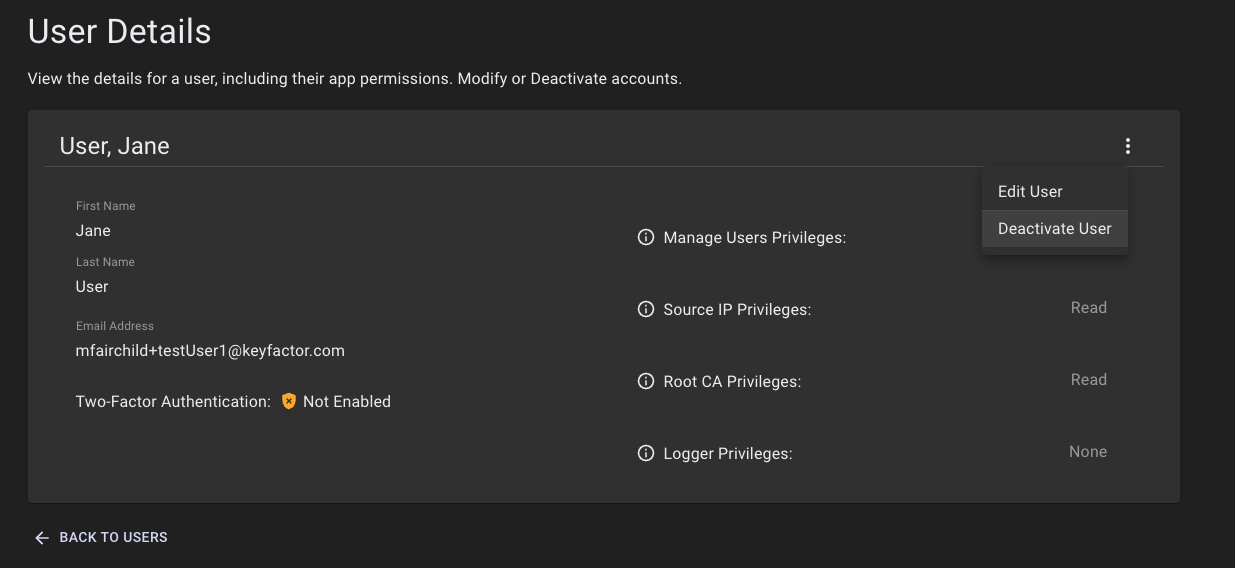Open the three-dot menu for User, Jane
Screen dimensions: 1235x568
pyautogui.click(x=1127, y=146)
